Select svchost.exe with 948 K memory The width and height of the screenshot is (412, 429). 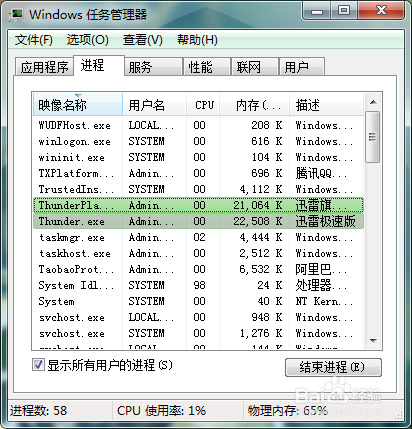point(198,317)
